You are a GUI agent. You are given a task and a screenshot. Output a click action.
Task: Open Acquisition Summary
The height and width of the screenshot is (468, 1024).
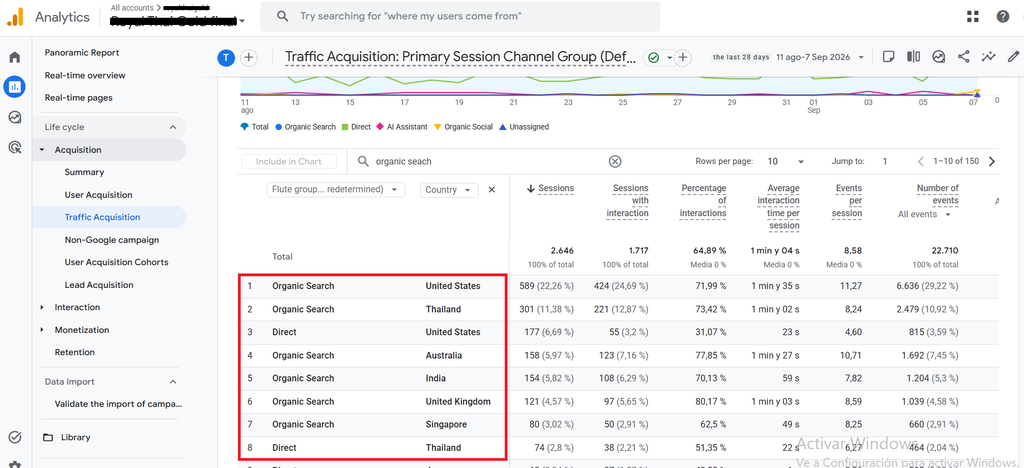(x=84, y=172)
